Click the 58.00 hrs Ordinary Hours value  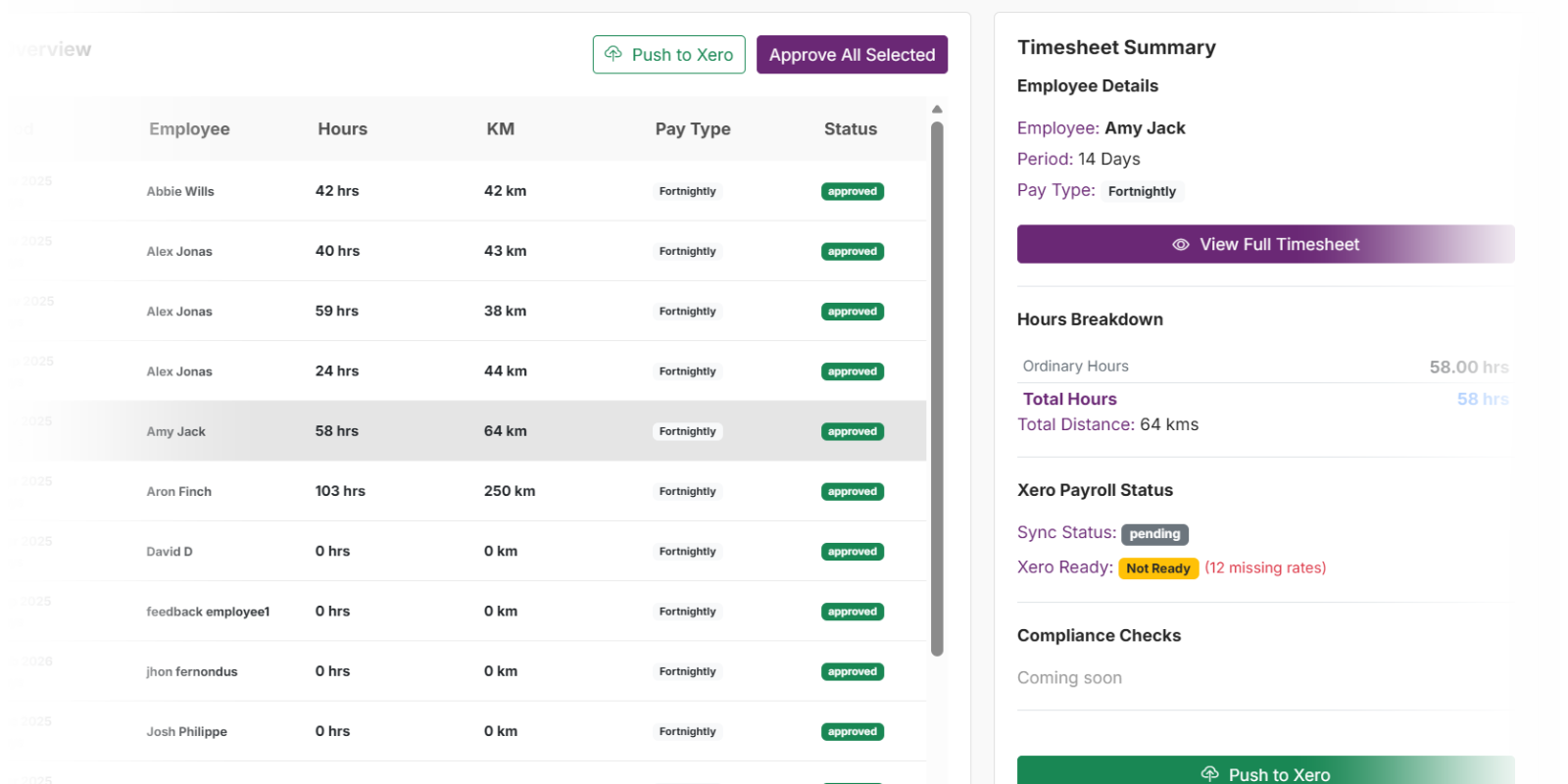pos(1469,367)
